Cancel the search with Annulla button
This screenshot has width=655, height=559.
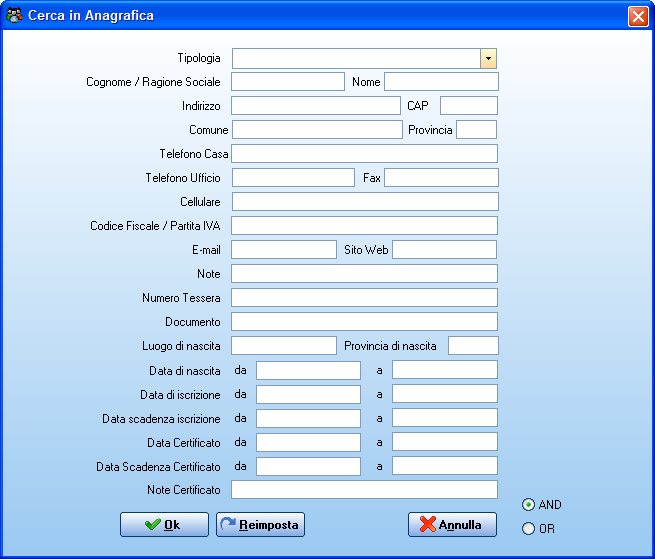(x=452, y=524)
